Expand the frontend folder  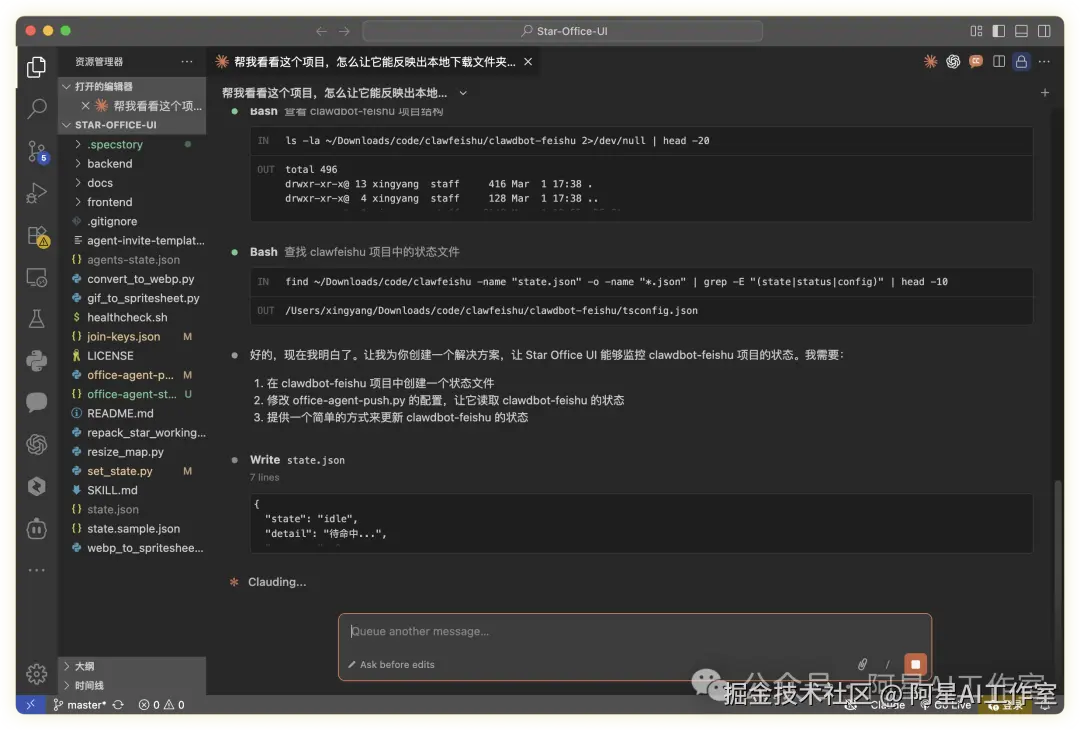(x=132, y=202)
